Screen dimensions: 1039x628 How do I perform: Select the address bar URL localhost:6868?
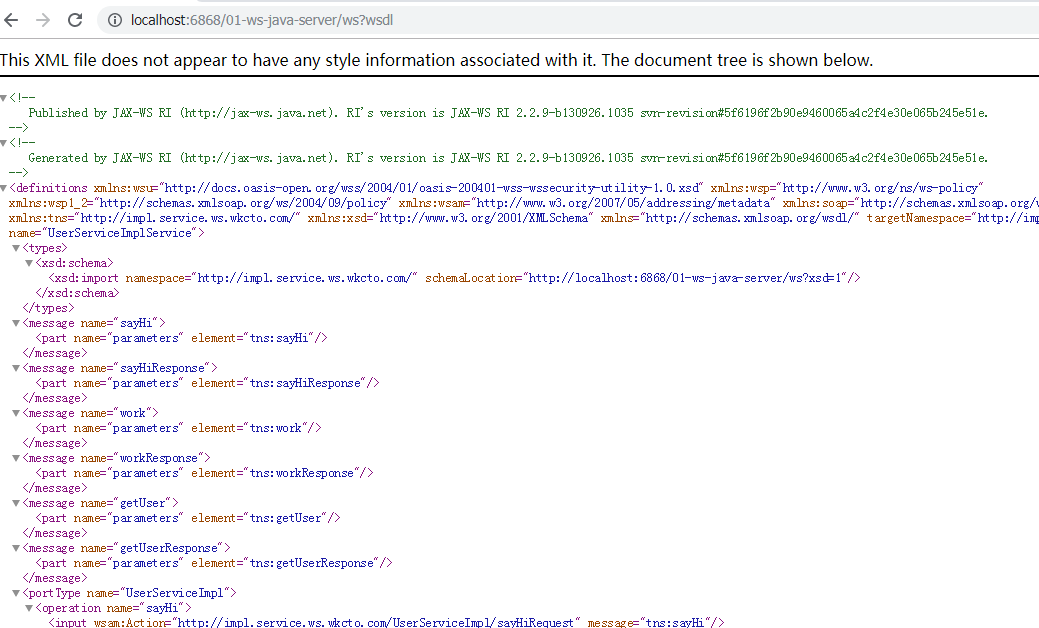(262, 21)
